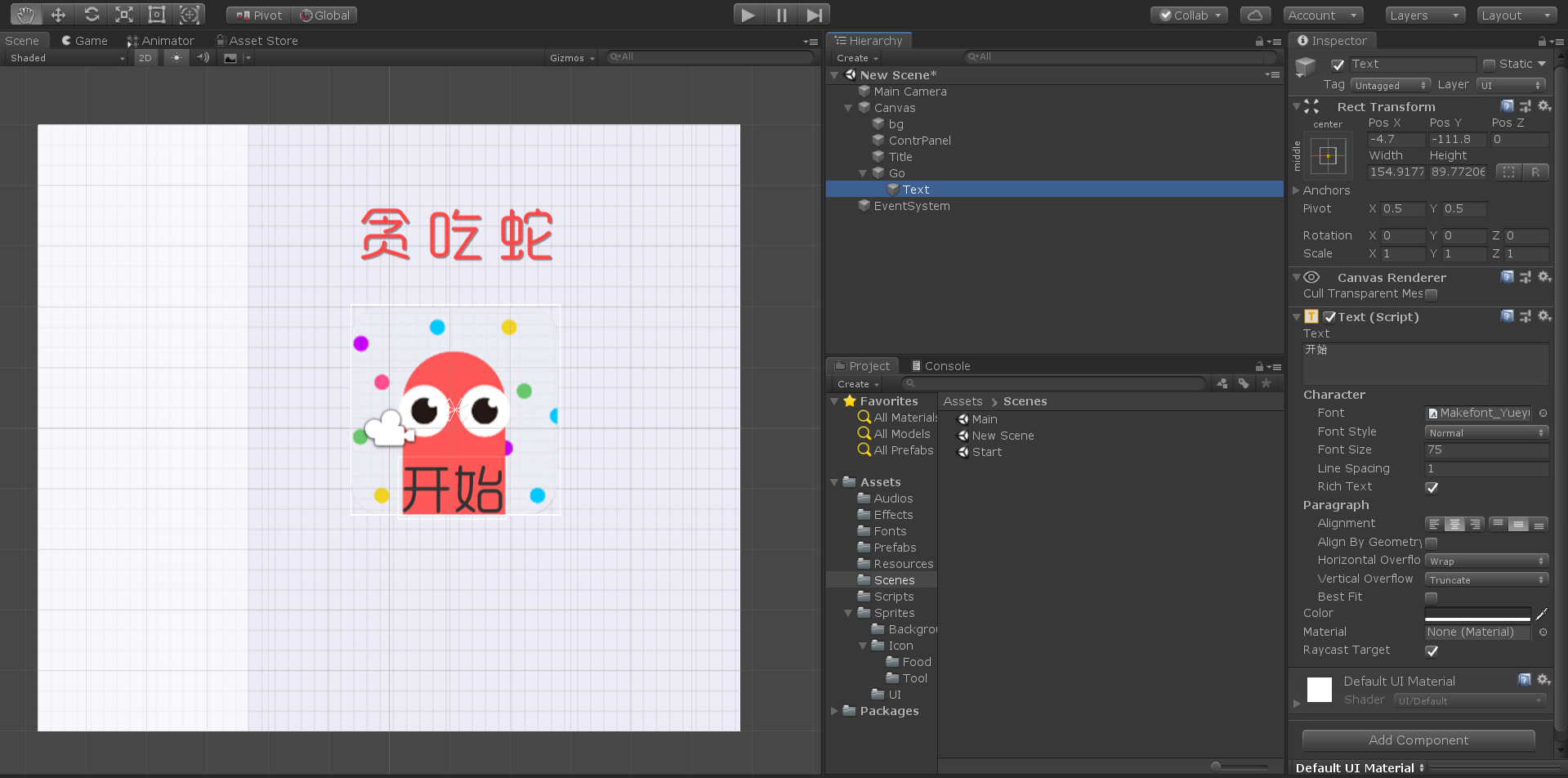Select the combined Transform tool

190,15
